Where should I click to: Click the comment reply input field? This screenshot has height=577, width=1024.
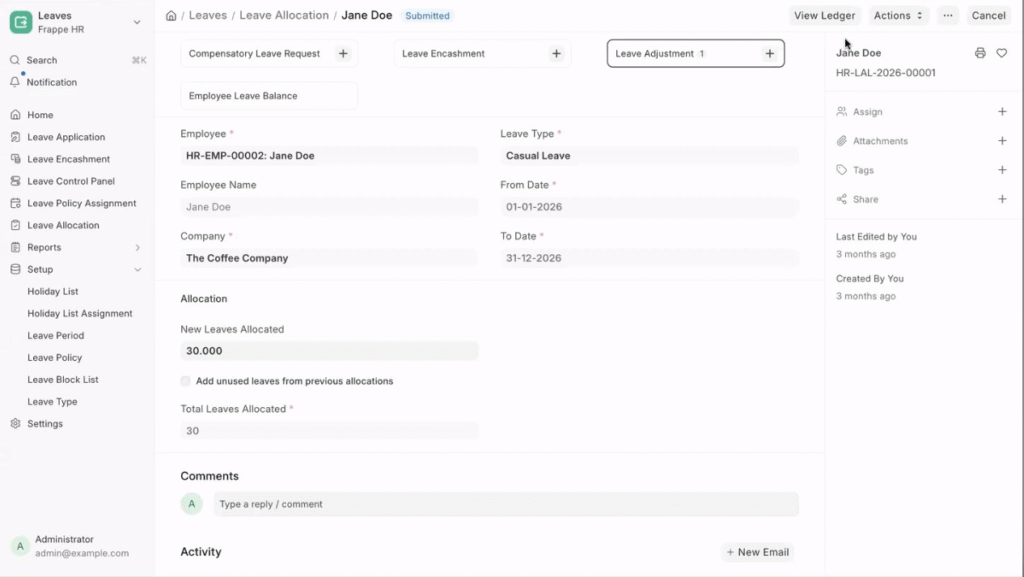[506, 504]
